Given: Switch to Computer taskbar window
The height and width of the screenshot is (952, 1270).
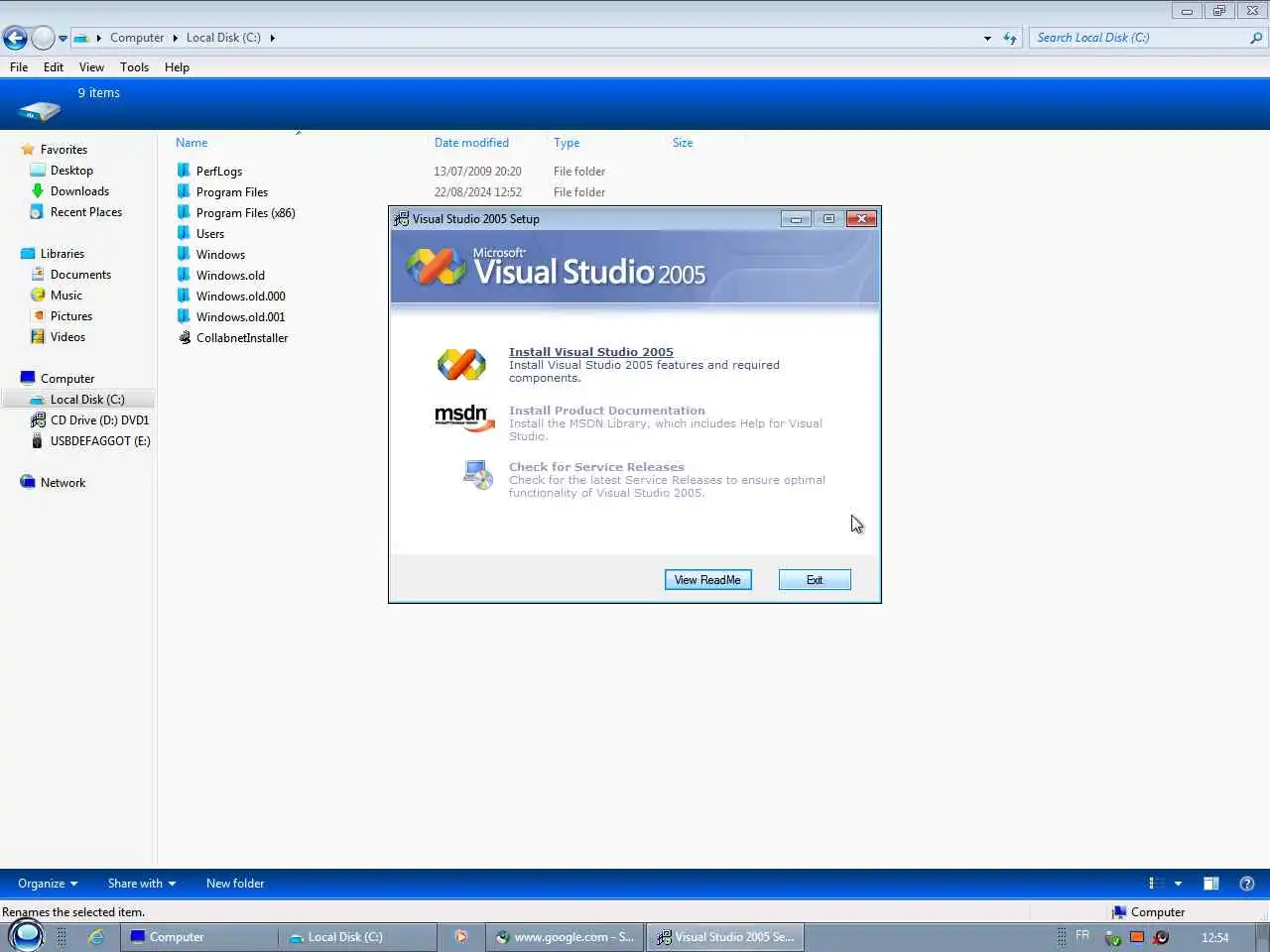Looking at the screenshot, I should 198,937.
